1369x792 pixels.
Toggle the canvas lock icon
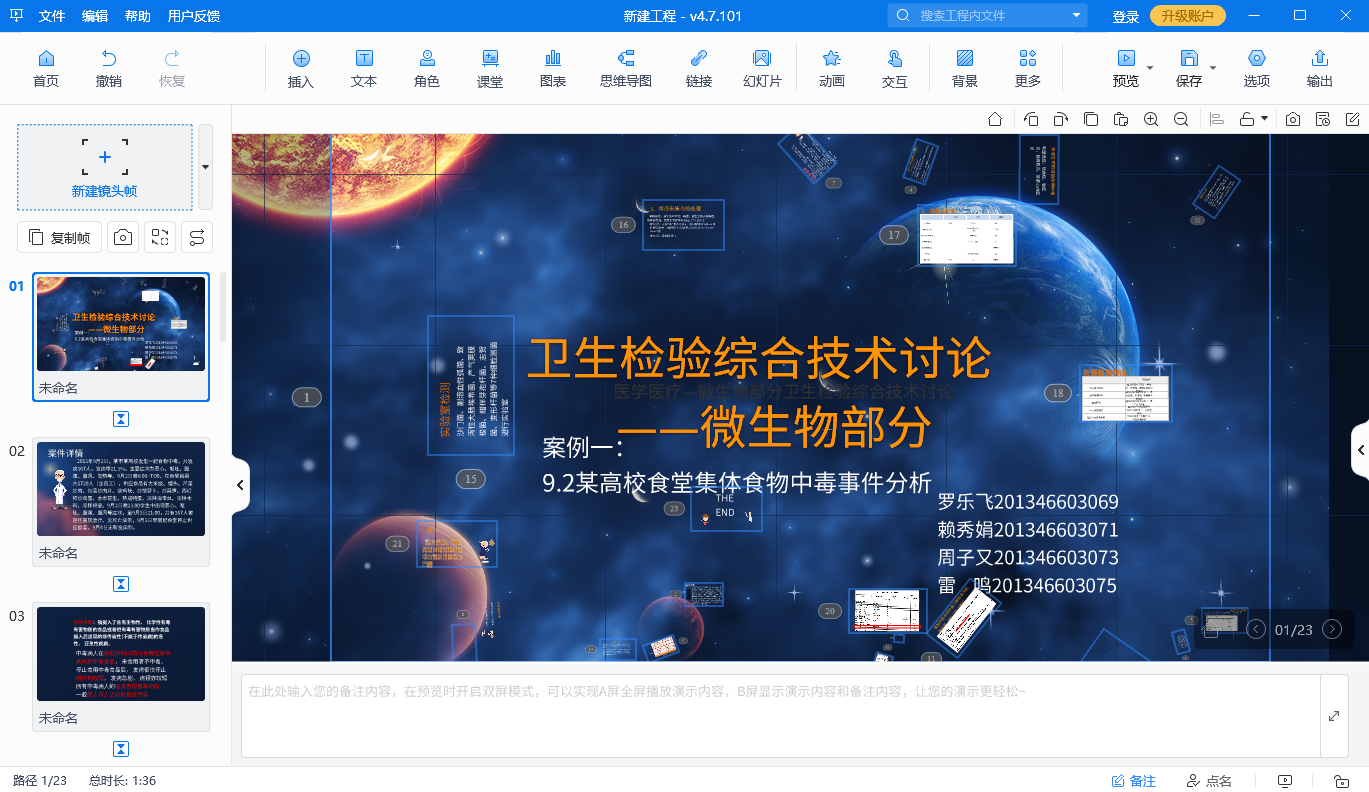point(1247,119)
